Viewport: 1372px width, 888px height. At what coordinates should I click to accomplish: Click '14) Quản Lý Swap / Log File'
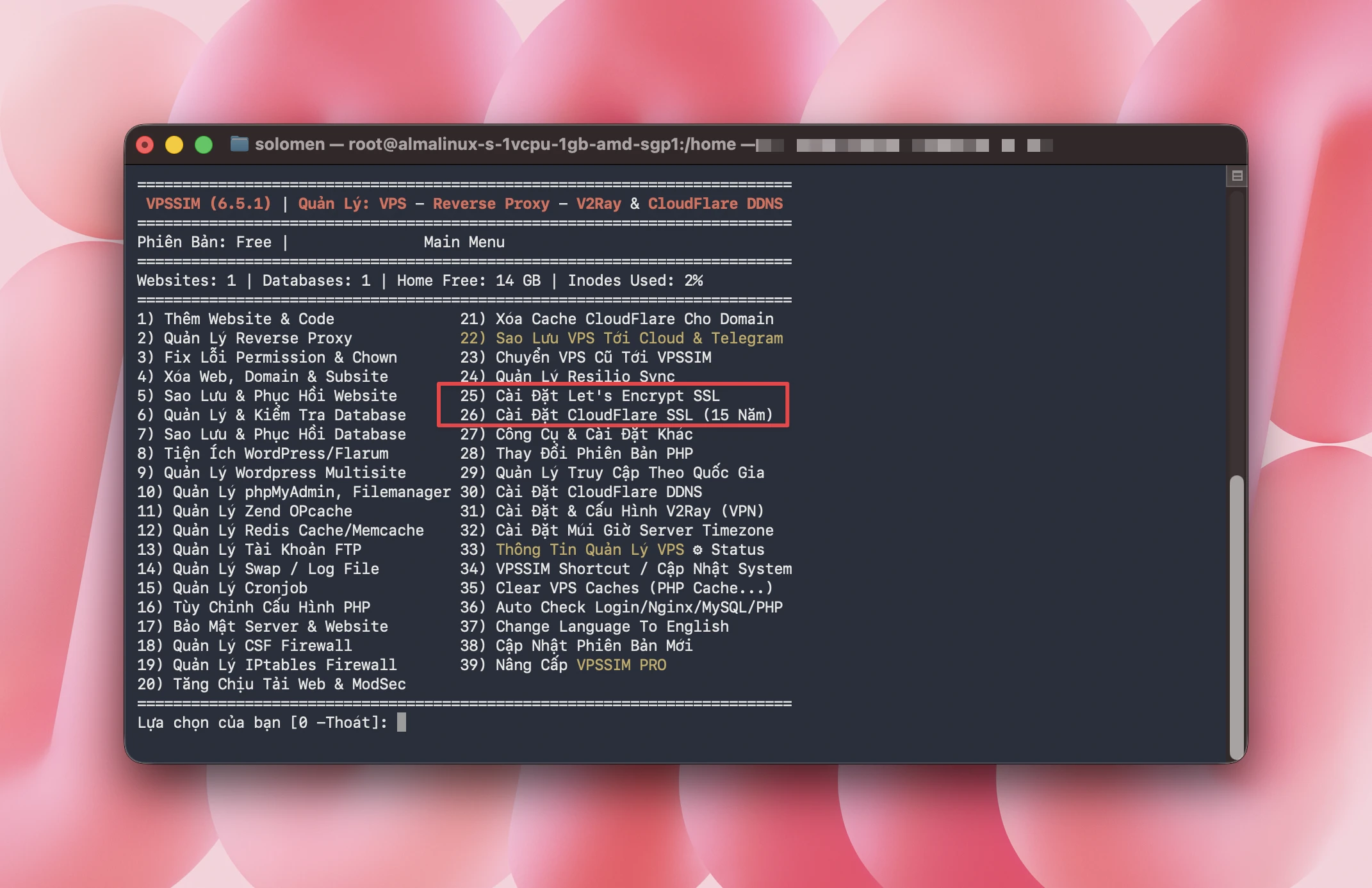(x=258, y=569)
